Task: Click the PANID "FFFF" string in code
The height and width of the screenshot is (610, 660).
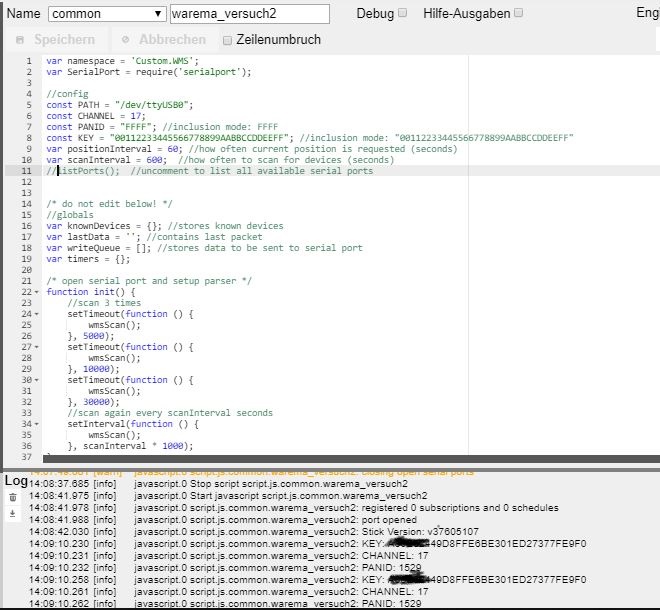Action: [136, 127]
